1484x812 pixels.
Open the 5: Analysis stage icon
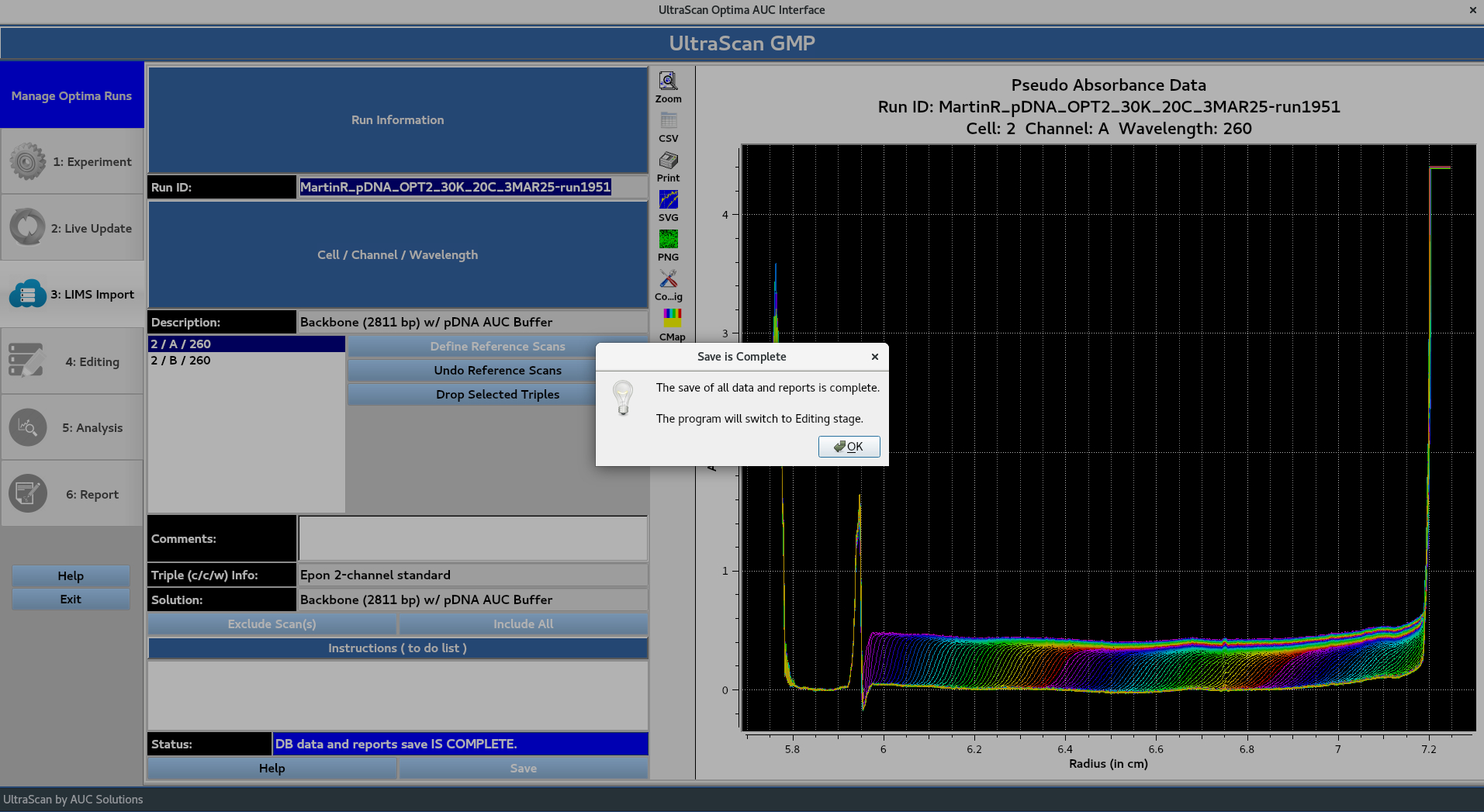pos(27,427)
